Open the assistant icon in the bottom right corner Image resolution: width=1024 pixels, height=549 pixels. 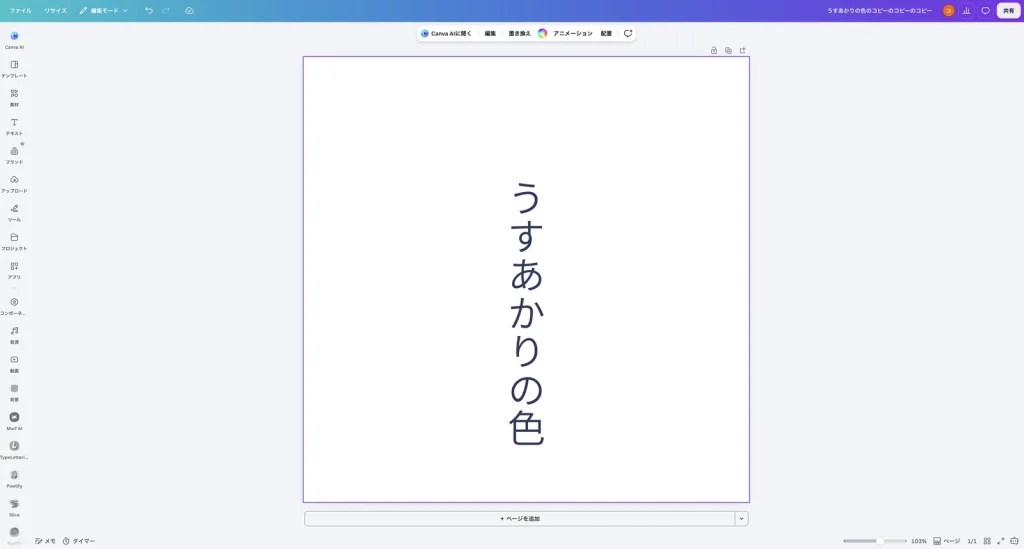(1014, 541)
